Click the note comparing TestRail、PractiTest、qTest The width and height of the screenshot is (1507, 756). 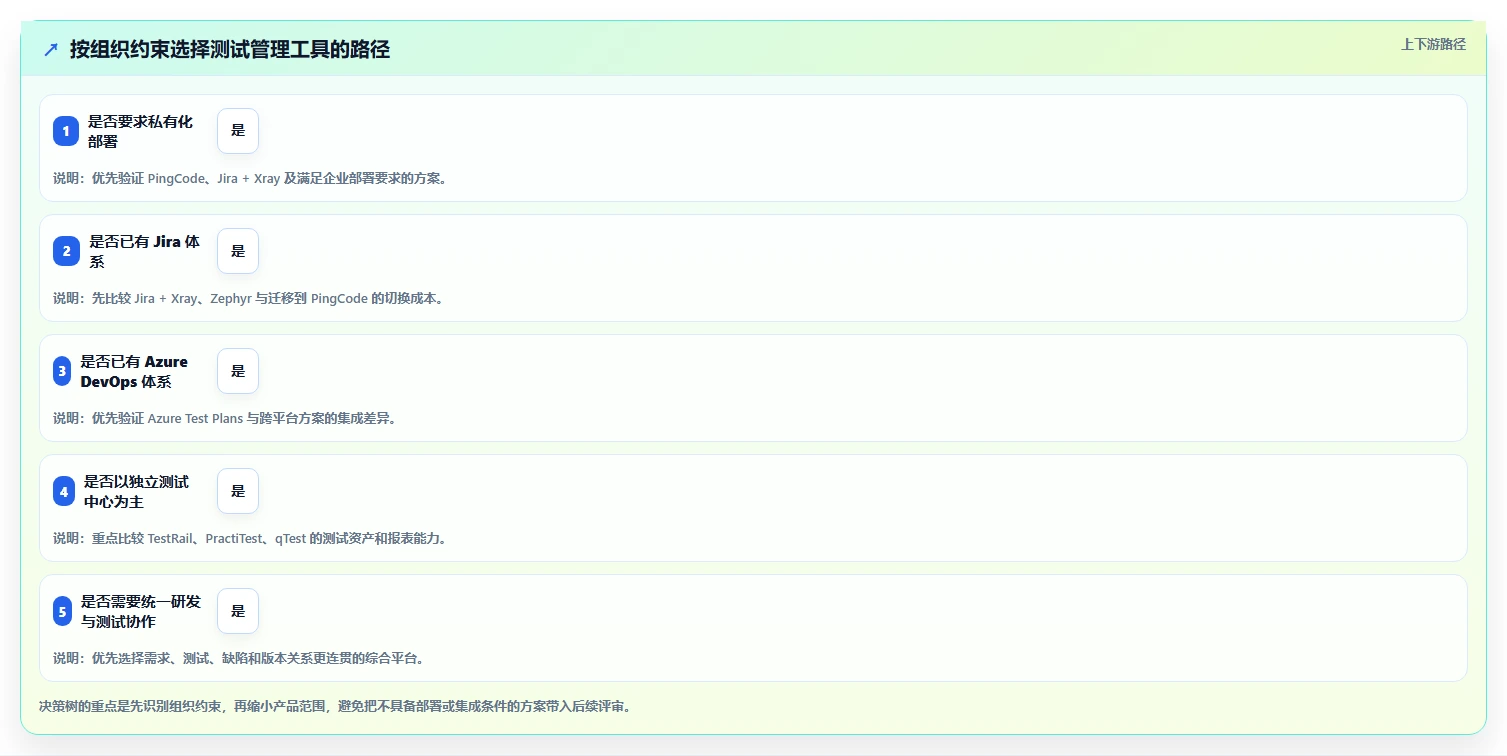click(250, 538)
